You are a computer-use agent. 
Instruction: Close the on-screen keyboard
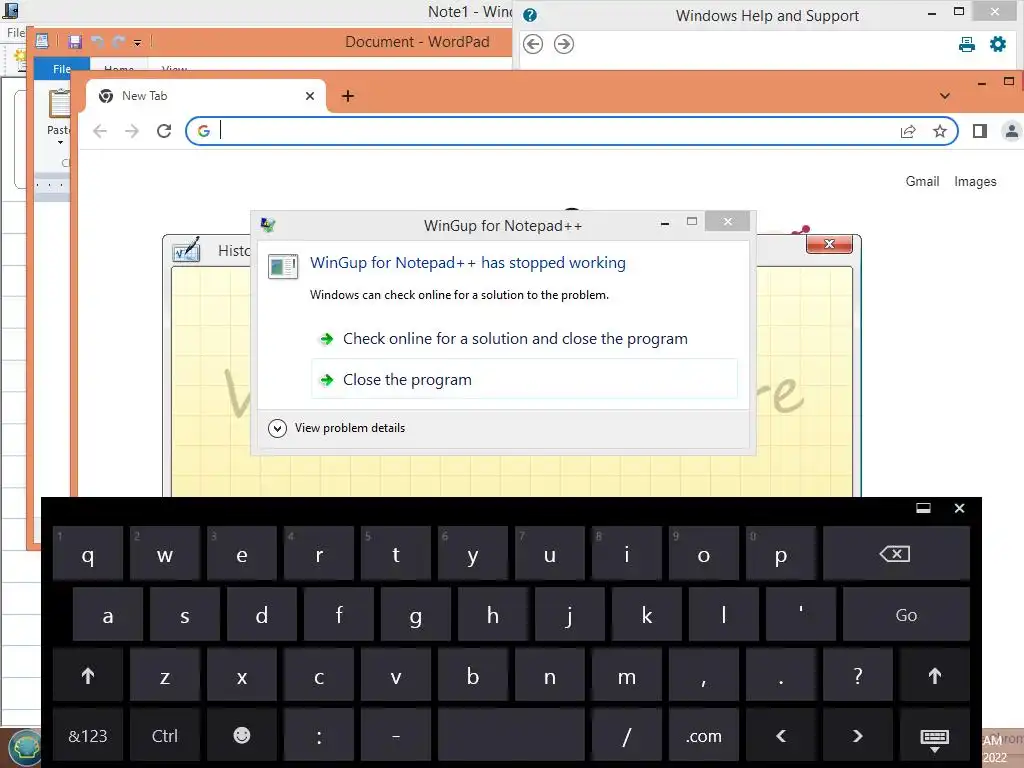(959, 508)
